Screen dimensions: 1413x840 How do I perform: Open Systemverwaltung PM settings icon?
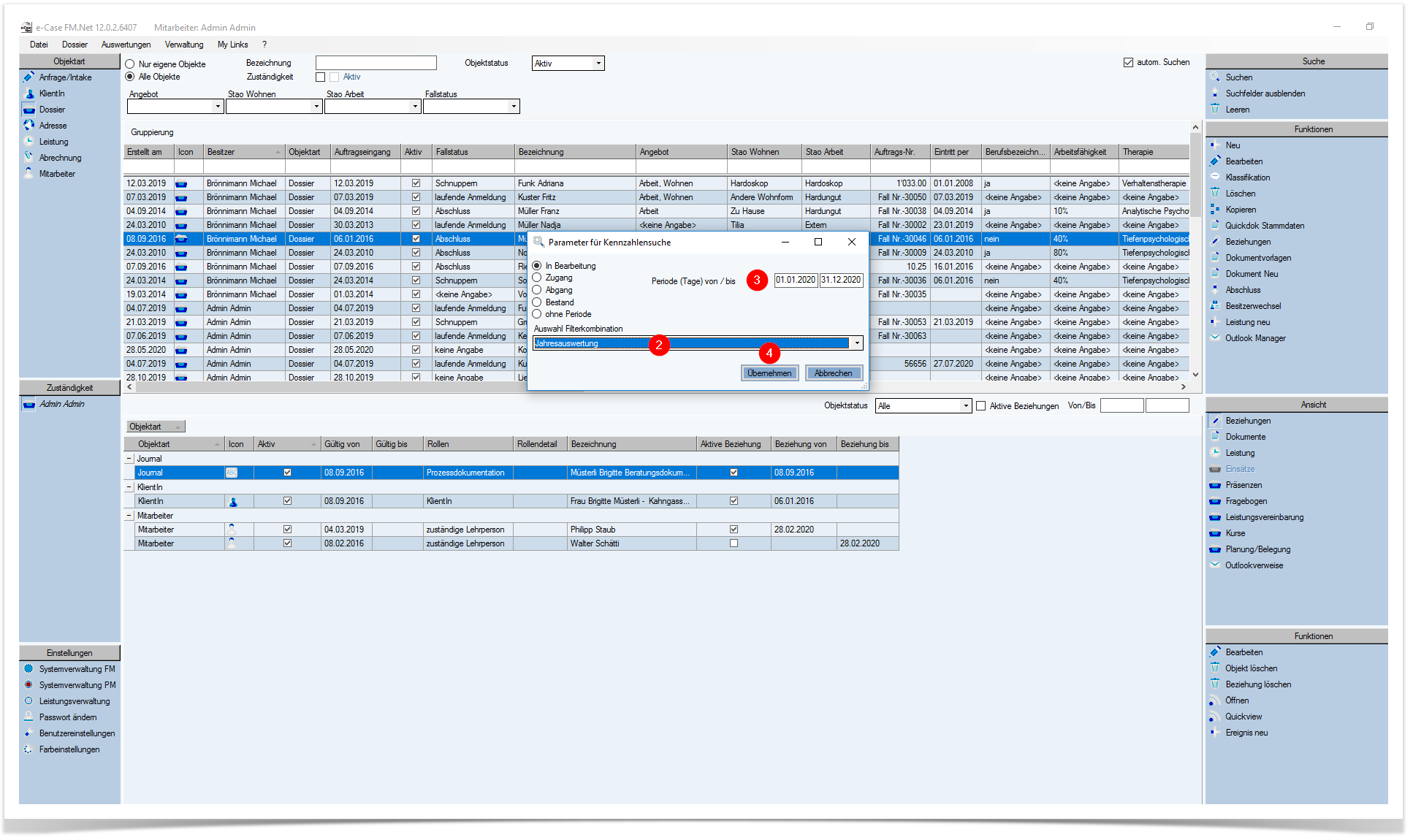(28, 685)
